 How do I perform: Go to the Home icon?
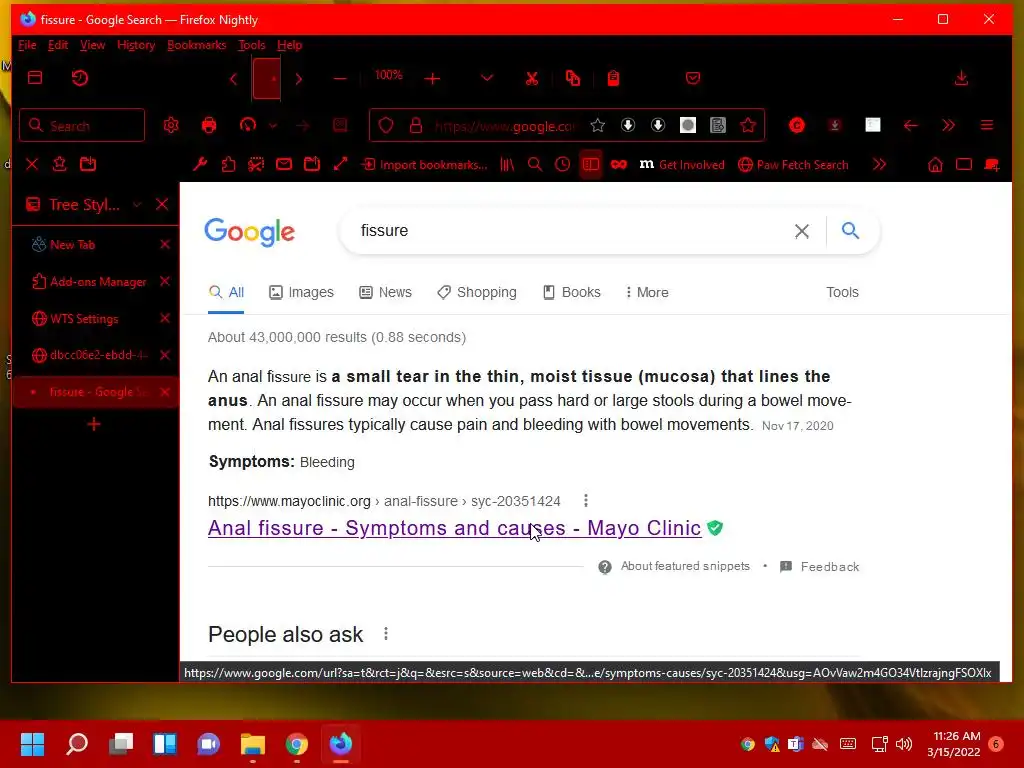coord(935,165)
